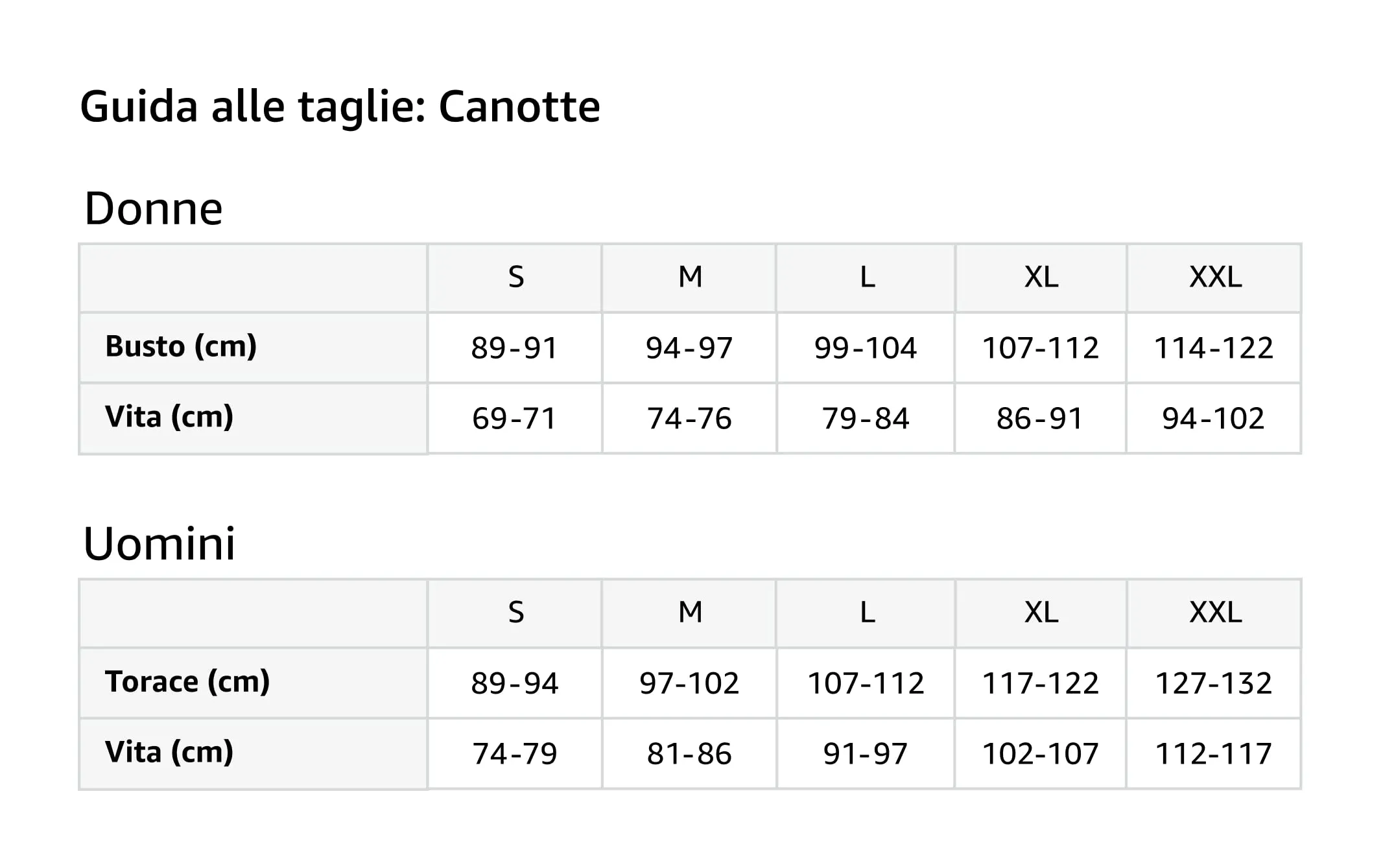Click the 74-79 men's waist cell
The width and height of the screenshot is (1383, 868).
click(514, 754)
